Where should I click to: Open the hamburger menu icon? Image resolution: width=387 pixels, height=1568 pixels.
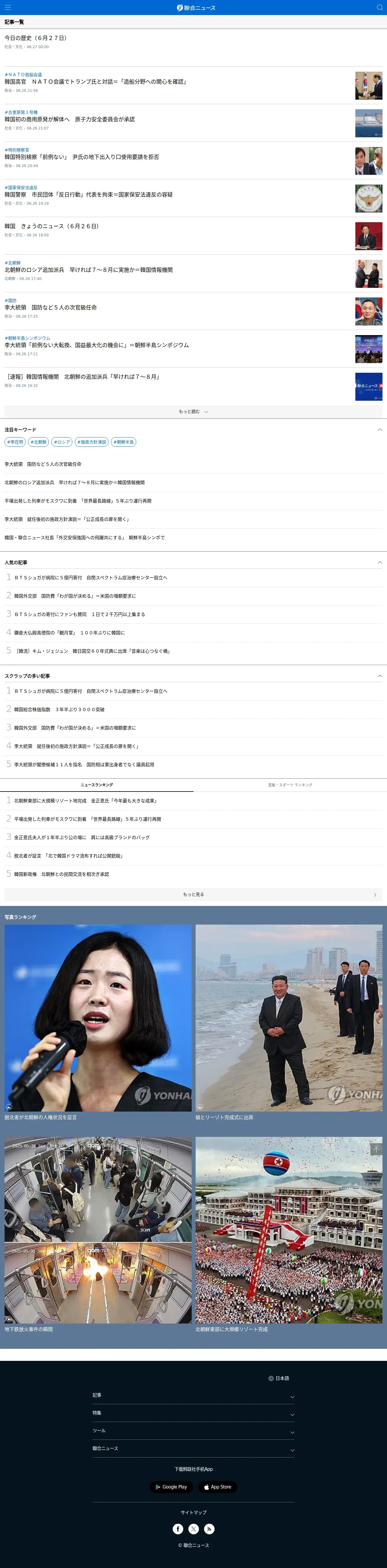8,7
